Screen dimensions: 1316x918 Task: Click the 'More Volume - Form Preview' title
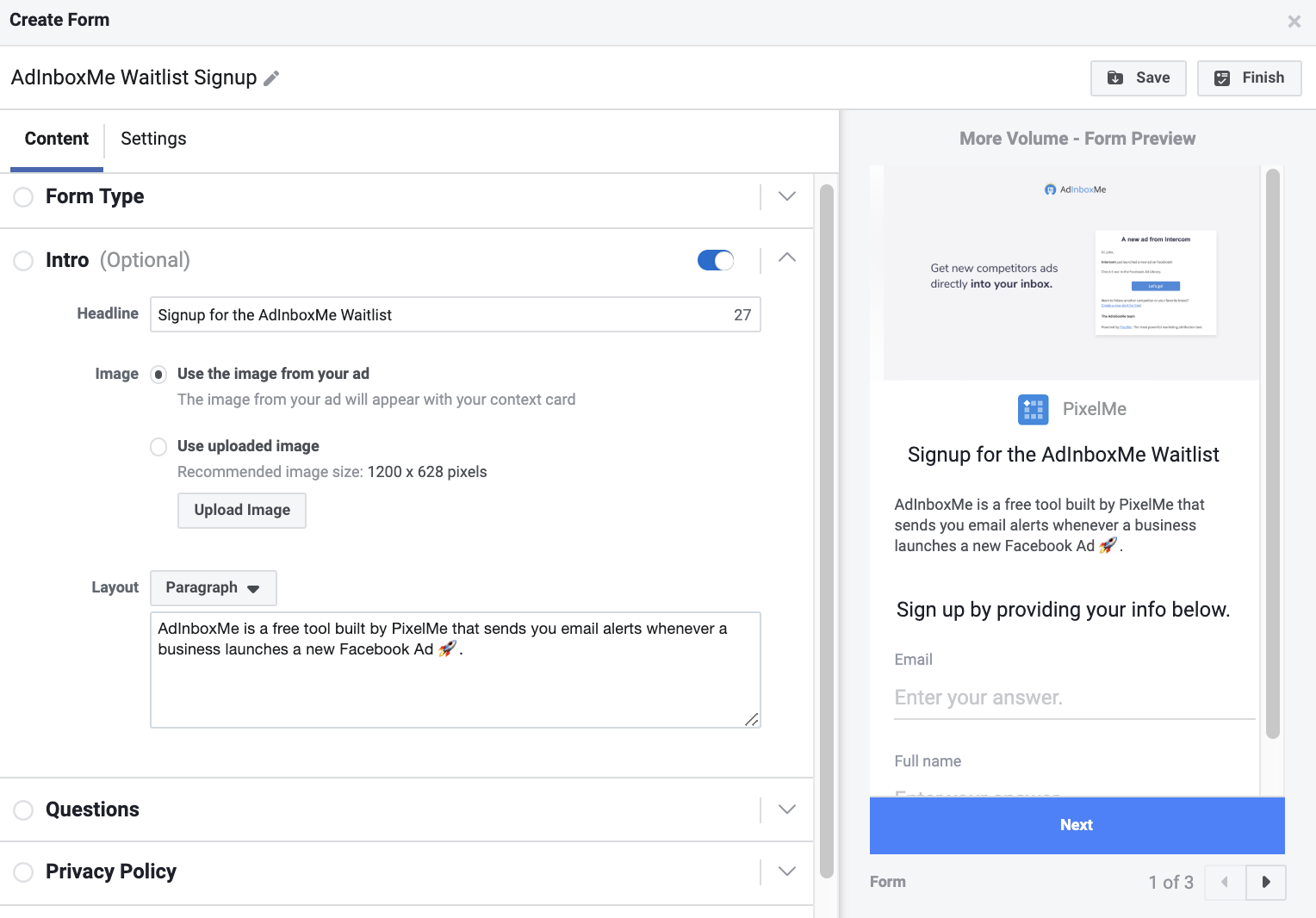click(1077, 139)
